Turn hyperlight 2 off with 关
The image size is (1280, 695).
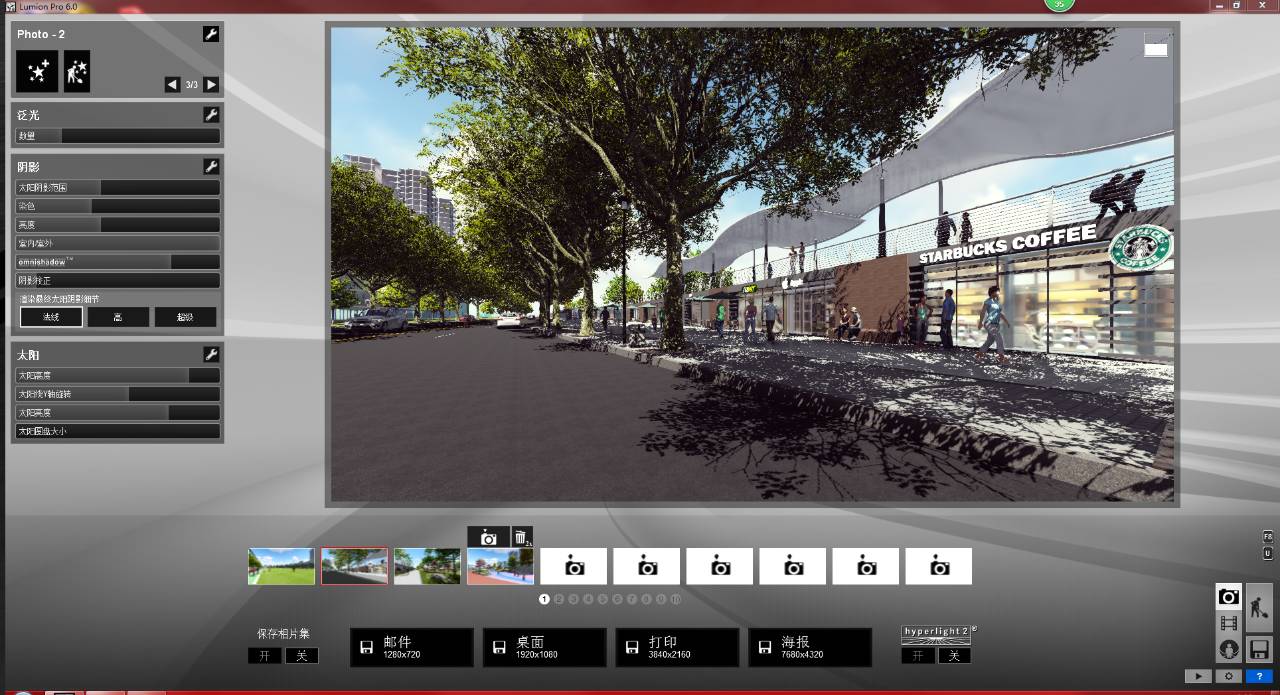point(954,656)
